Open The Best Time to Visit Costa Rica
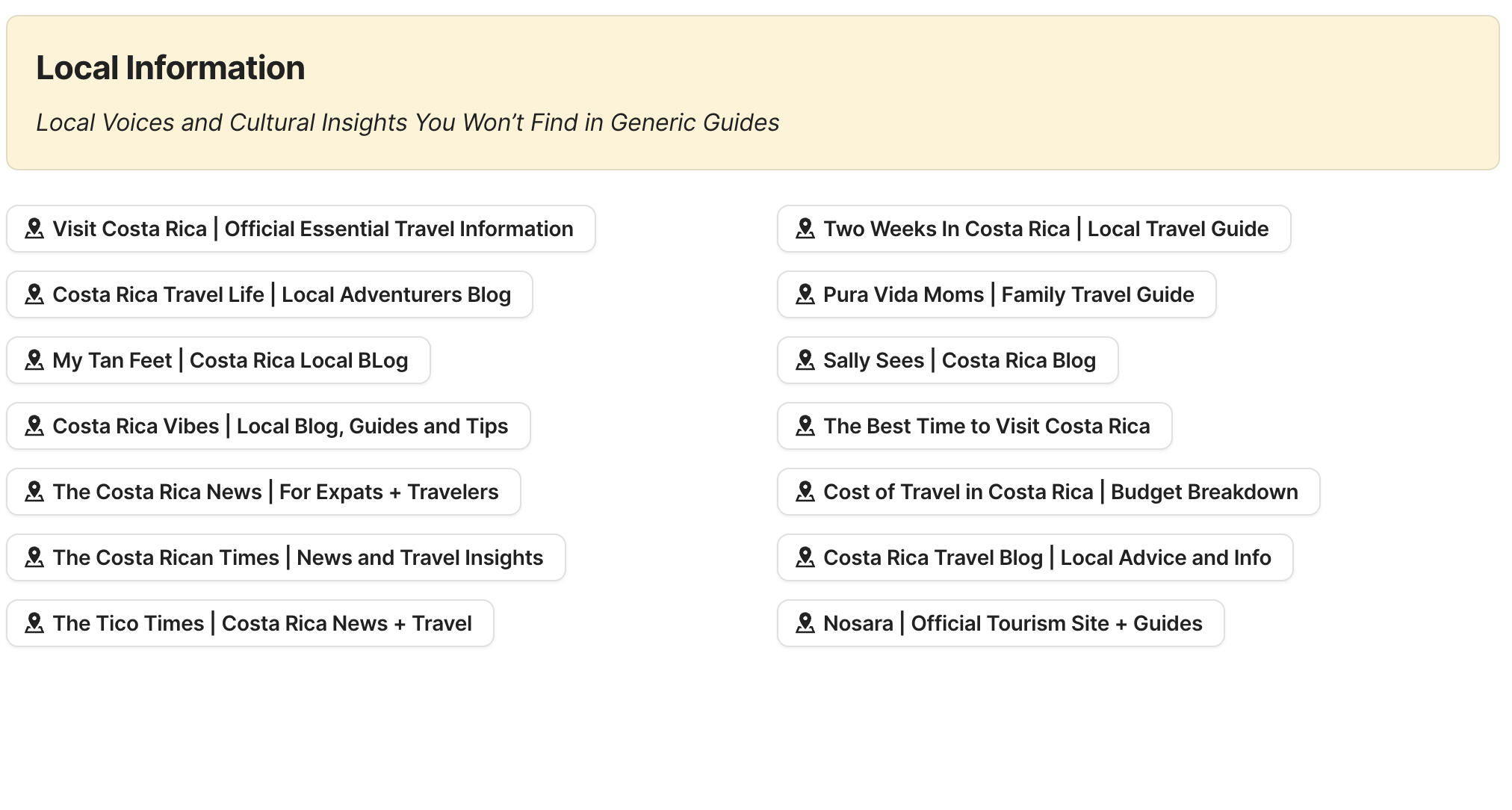The width and height of the screenshot is (1512, 810). [x=973, y=426]
